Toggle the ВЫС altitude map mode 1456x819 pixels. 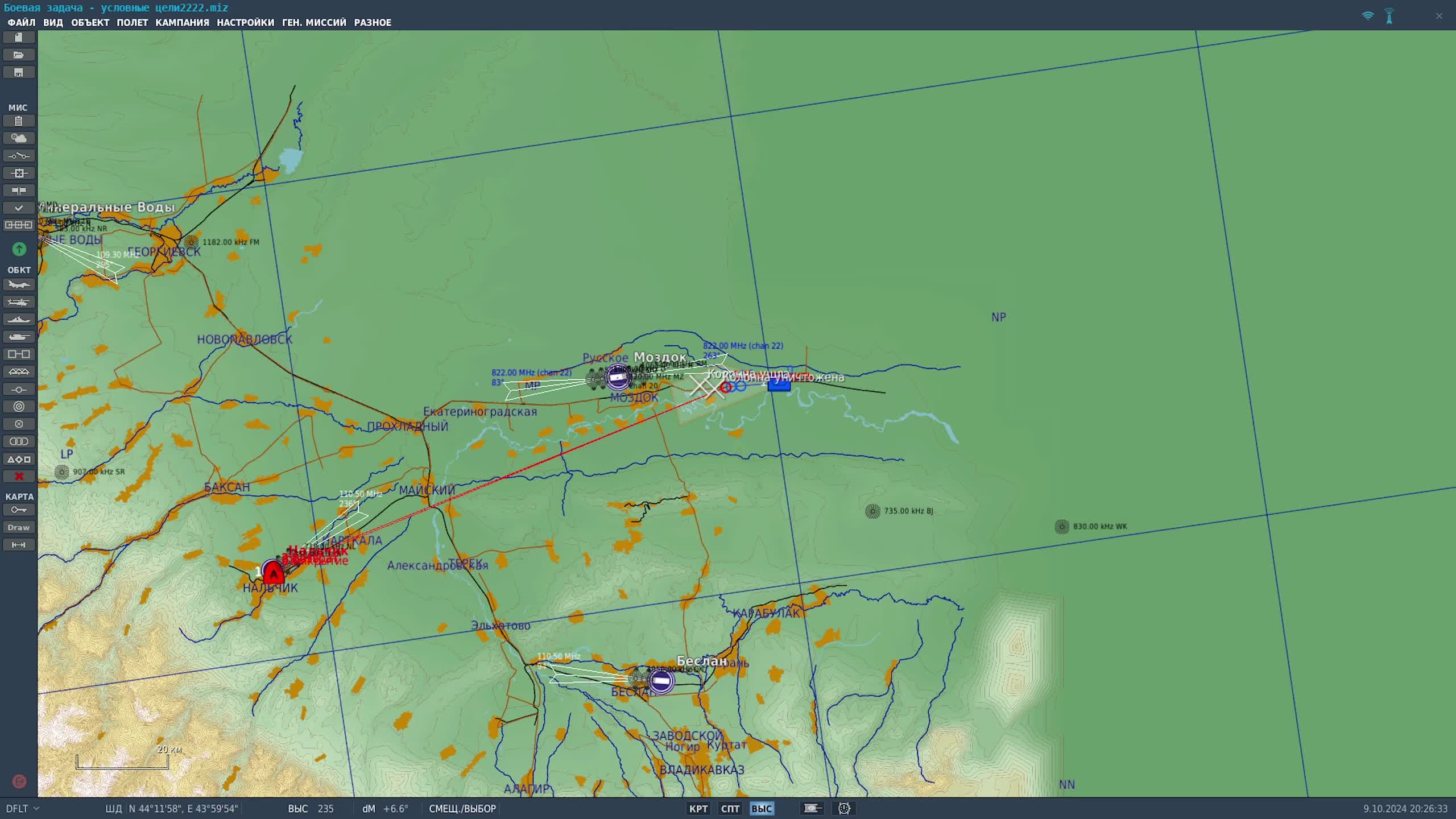pos(762,809)
